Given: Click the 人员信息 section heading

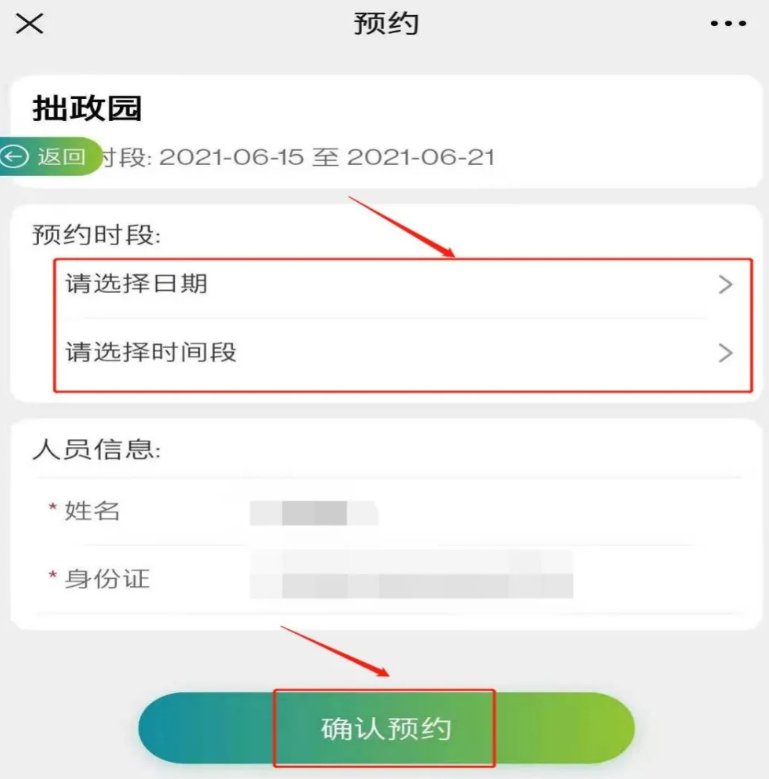Looking at the screenshot, I should 97,449.
